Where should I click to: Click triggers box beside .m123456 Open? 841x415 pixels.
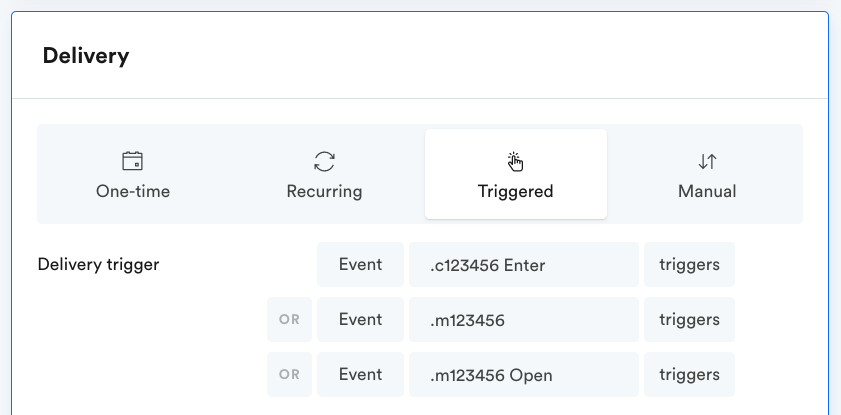689,374
